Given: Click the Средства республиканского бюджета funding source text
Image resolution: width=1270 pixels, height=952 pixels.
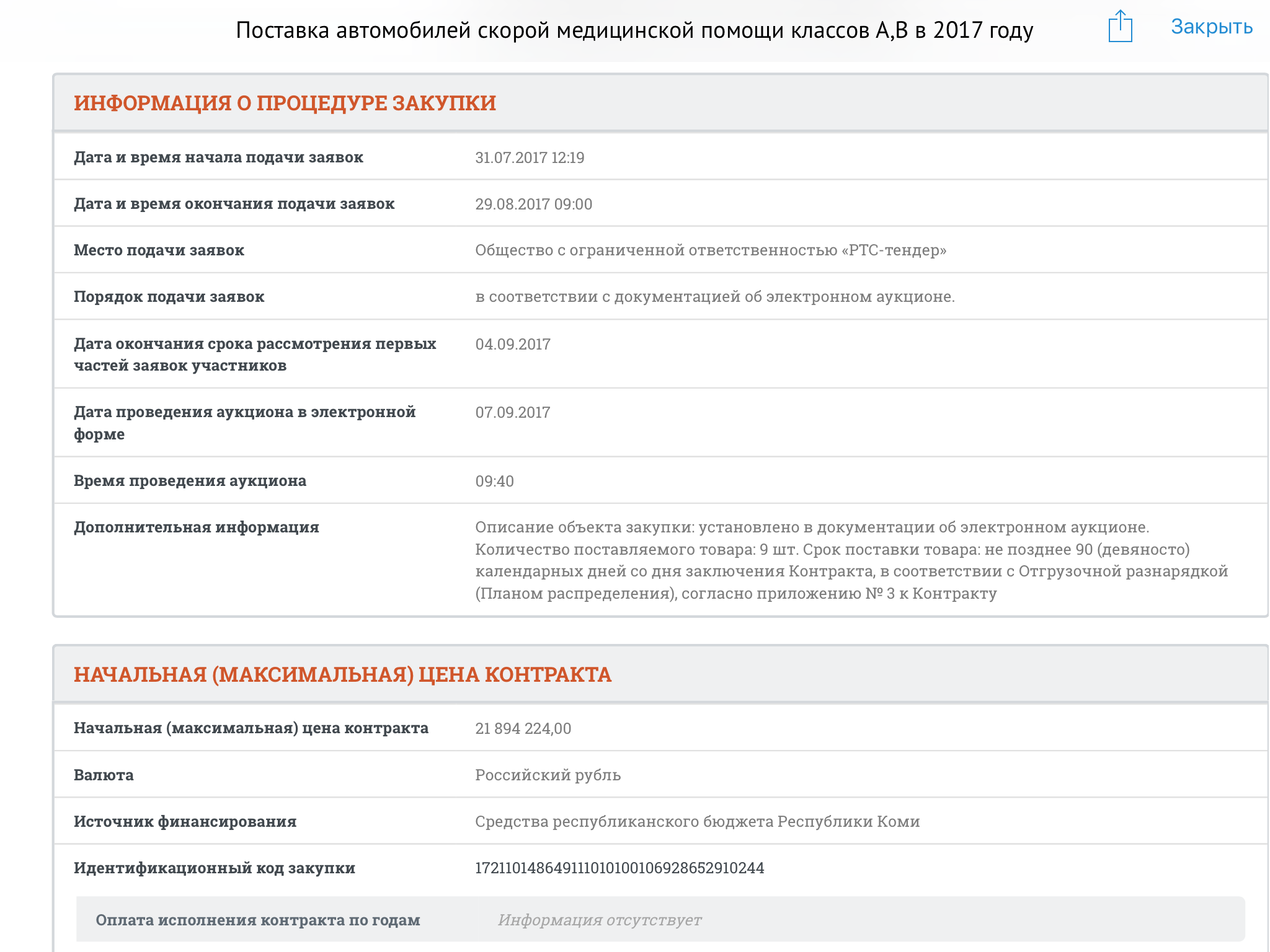Looking at the screenshot, I should 697,821.
